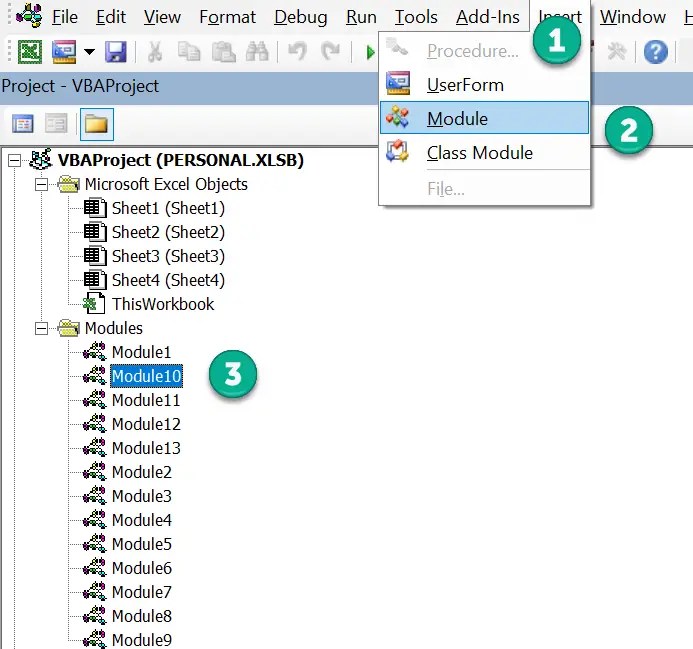This screenshot has width=693, height=649.
Task: Open the Add-Ins menu
Action: point(487,17)
